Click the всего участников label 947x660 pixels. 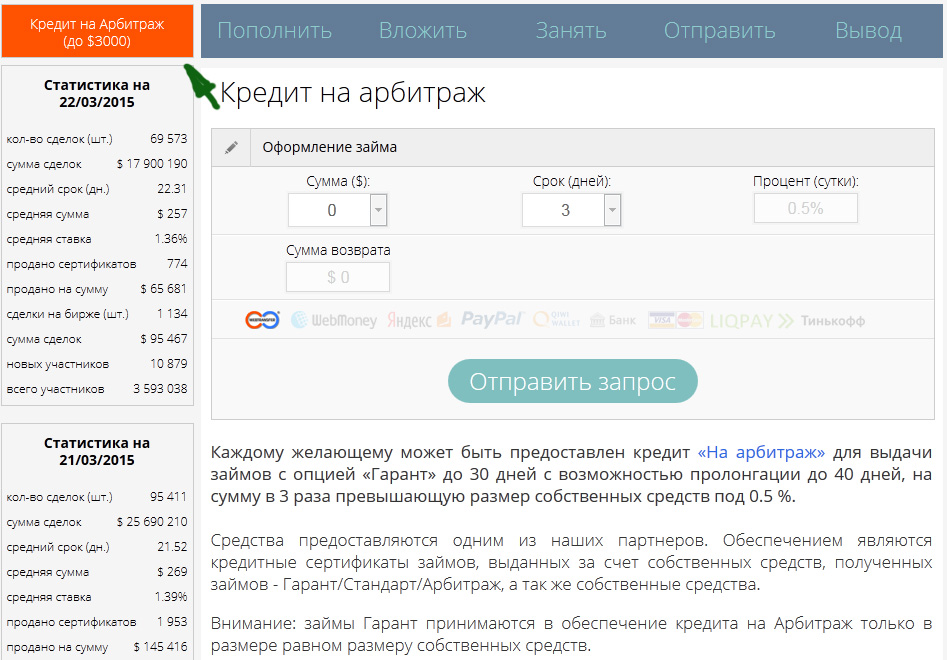click(55, 389)
